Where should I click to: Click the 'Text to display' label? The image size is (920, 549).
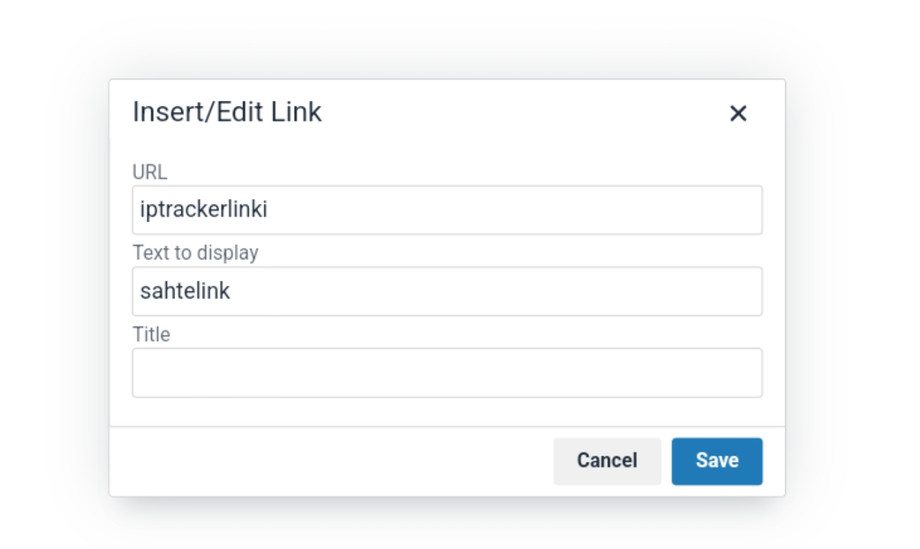coord(195,253)
